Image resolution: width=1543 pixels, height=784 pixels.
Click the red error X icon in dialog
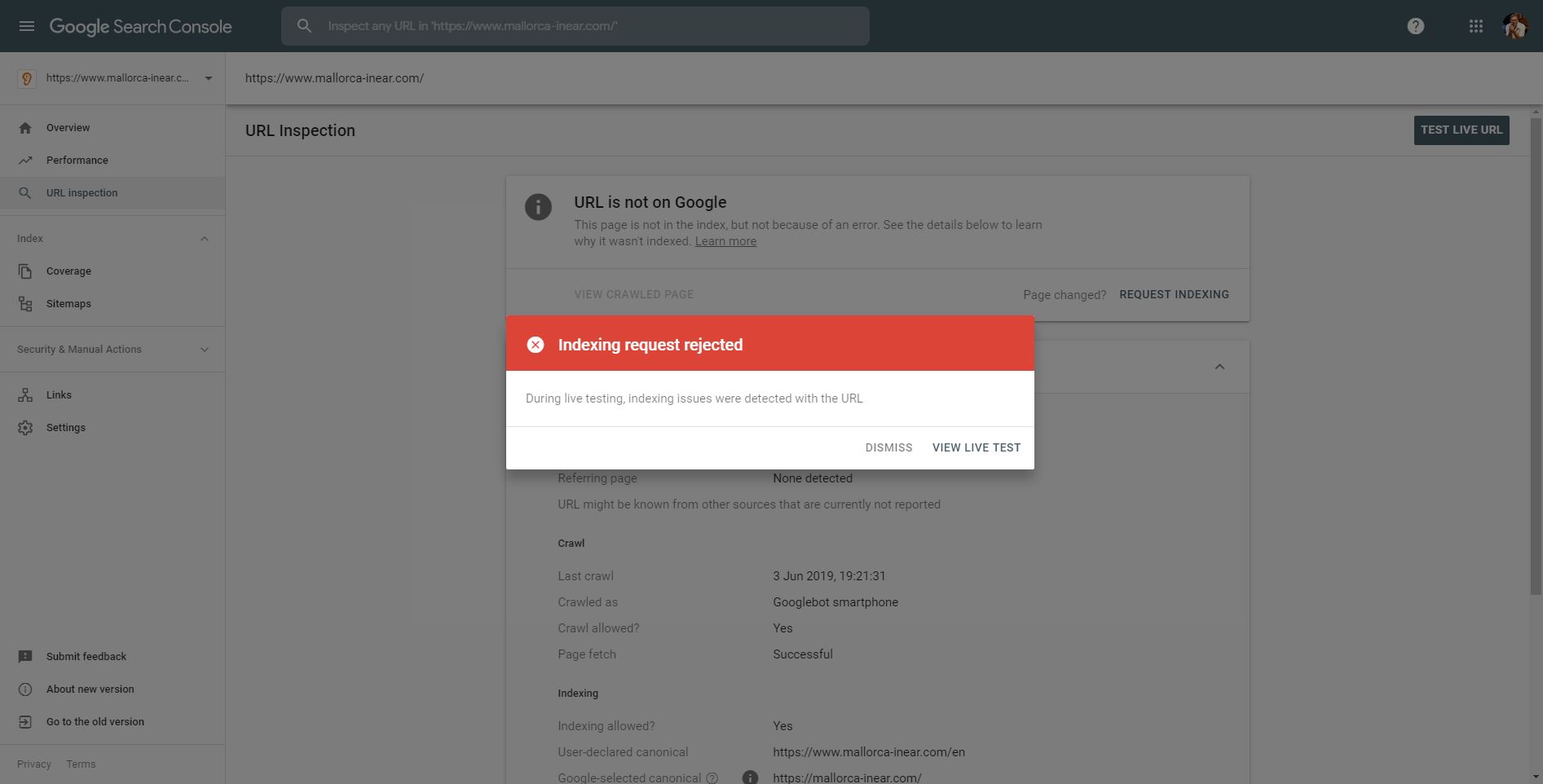[536, 345]
